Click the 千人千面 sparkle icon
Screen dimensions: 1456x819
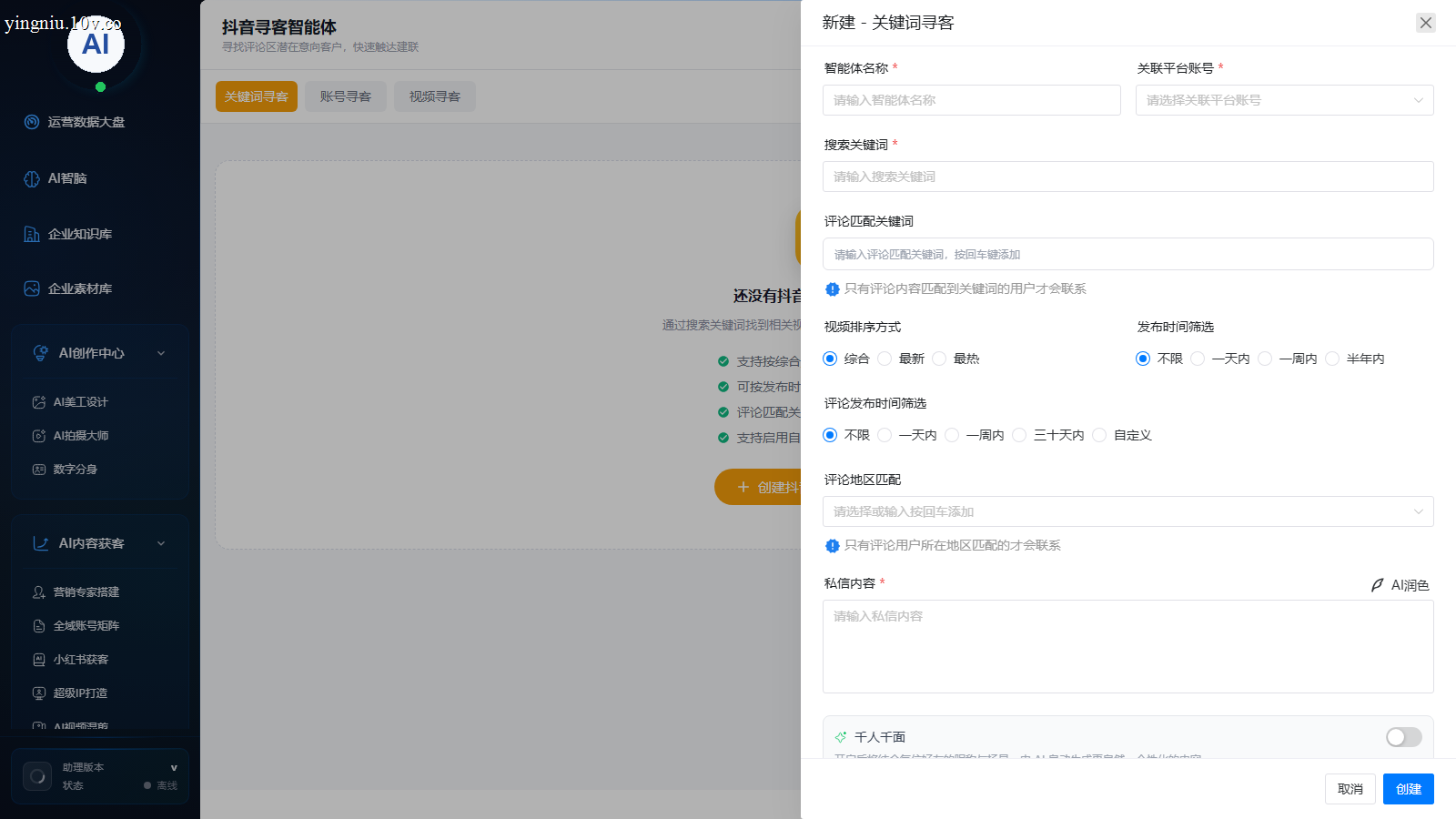[841, 737]
